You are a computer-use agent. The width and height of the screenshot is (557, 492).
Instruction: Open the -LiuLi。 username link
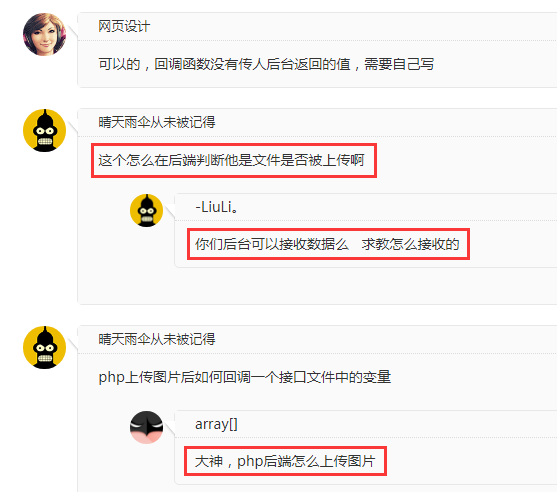216,207
